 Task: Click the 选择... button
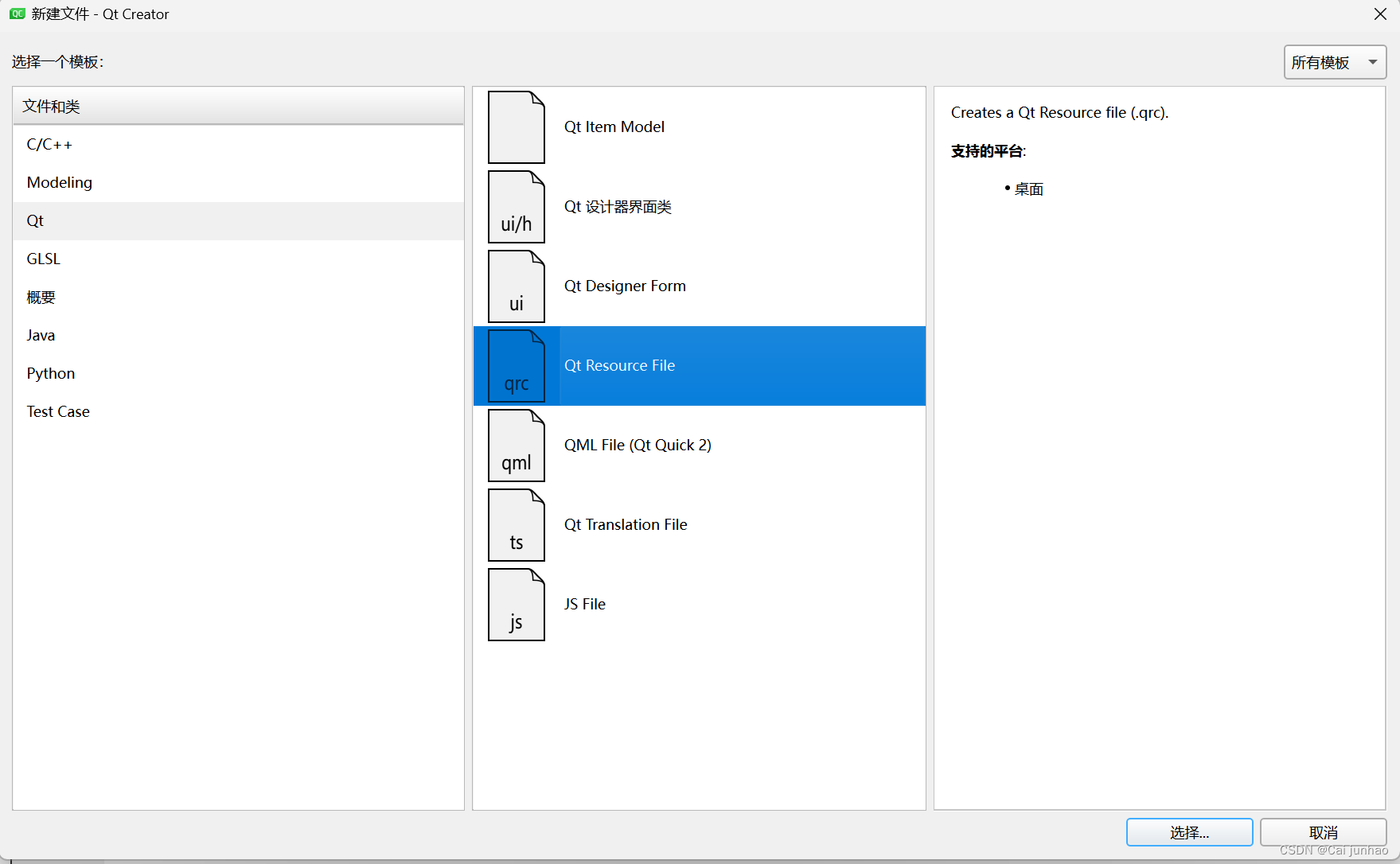(x=1189, y=832)
